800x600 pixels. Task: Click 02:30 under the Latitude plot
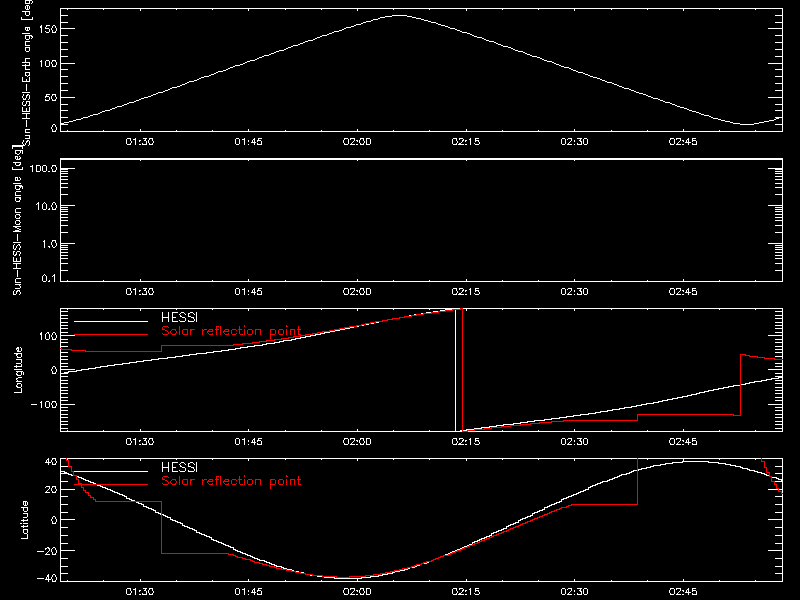coord(574,592)
